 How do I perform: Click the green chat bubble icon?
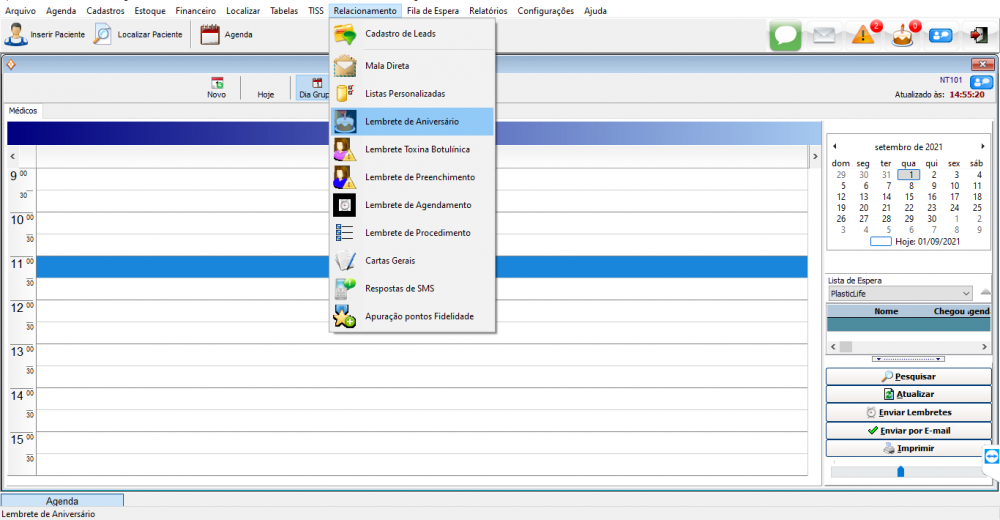(x=786, y=35)
